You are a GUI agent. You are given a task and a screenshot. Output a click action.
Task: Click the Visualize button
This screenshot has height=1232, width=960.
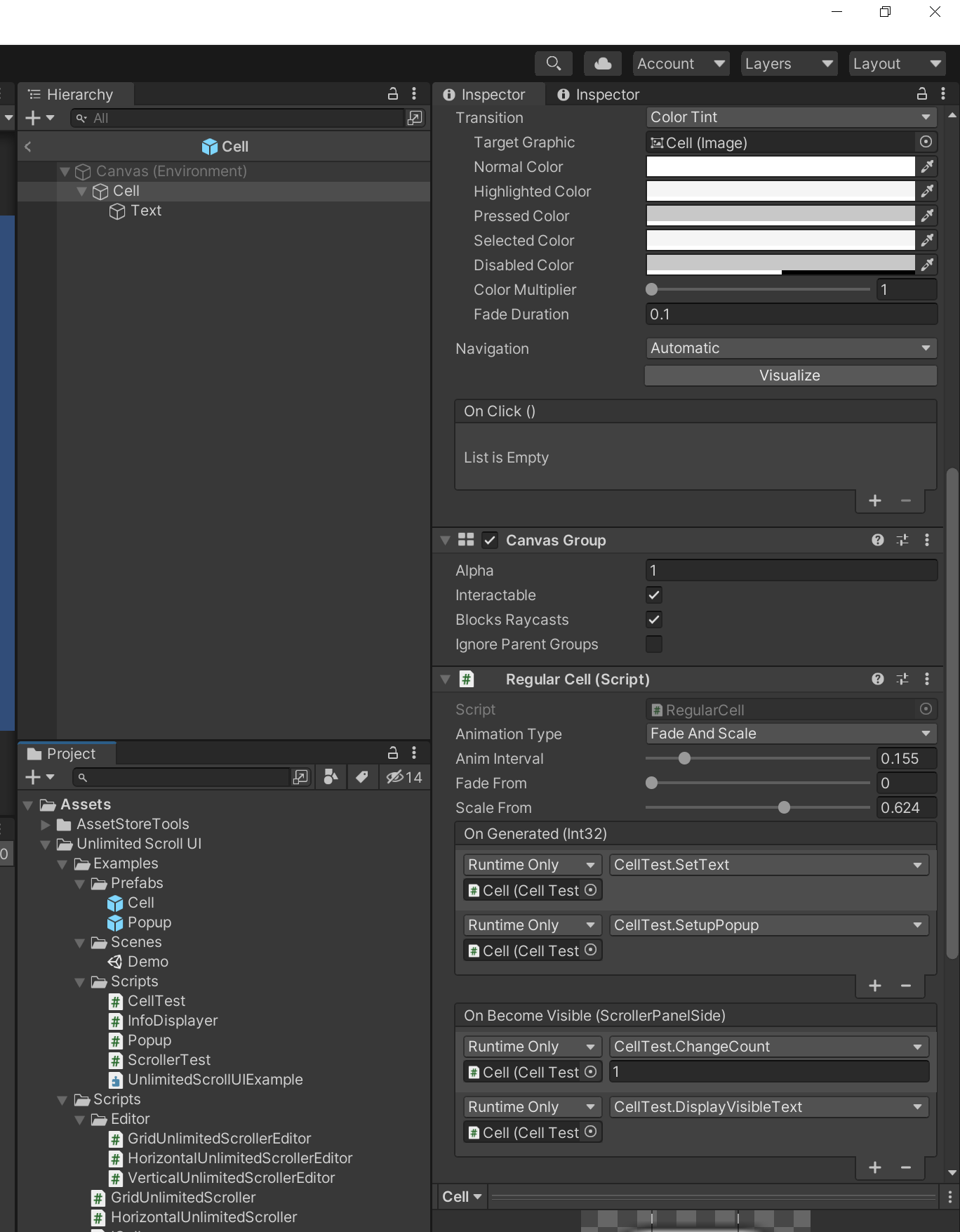[791, 376]
